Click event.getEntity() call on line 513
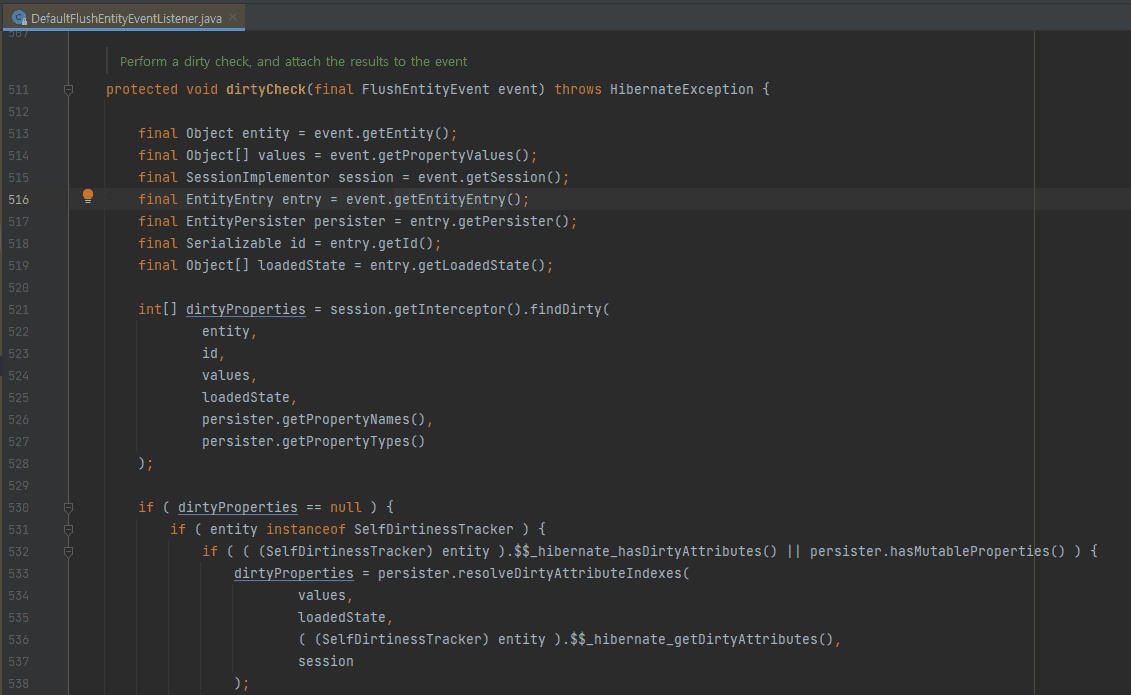 coord(382,133)
